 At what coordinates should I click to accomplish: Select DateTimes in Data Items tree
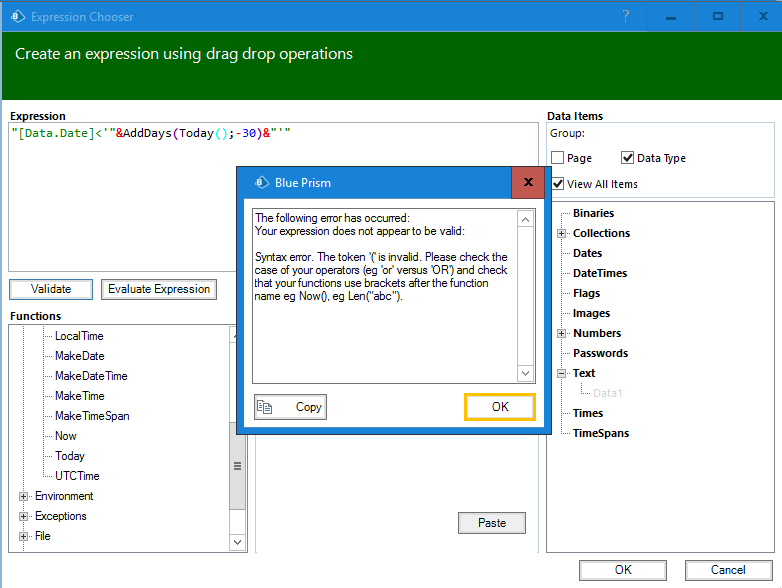[x=600, y=273]
